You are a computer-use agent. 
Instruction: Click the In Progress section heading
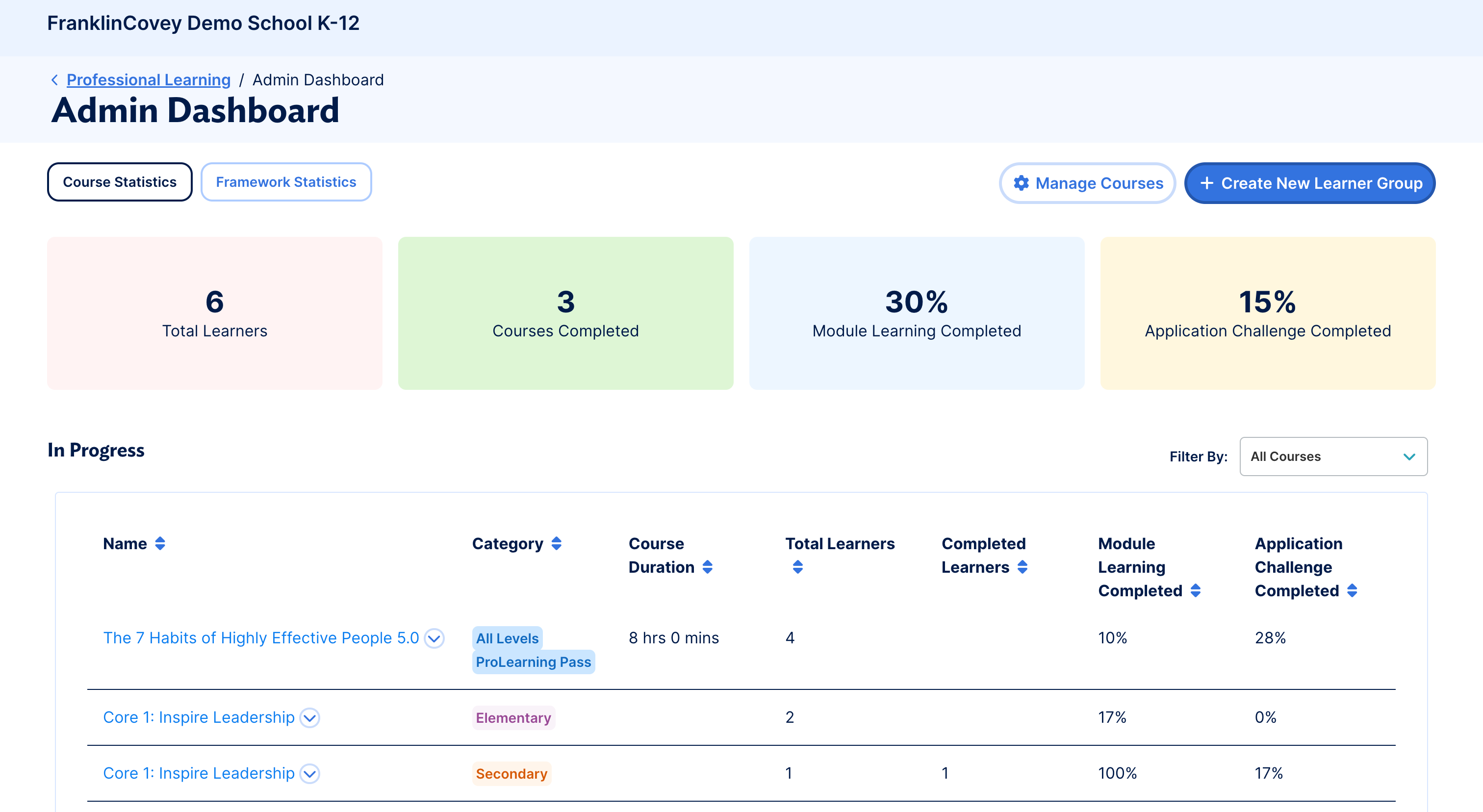click(96, 450)
